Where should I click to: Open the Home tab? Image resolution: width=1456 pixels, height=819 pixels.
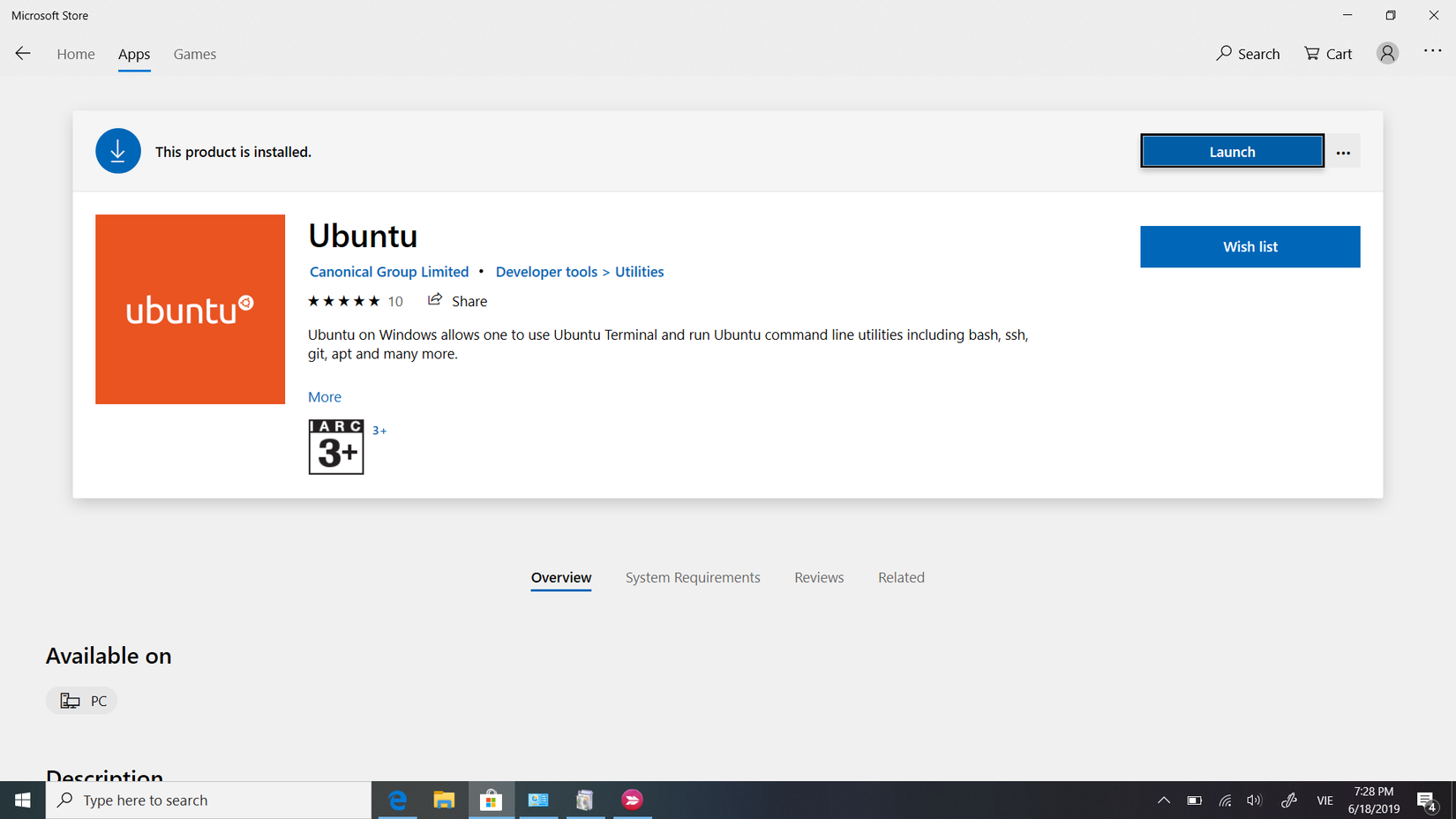coord(76,54)
